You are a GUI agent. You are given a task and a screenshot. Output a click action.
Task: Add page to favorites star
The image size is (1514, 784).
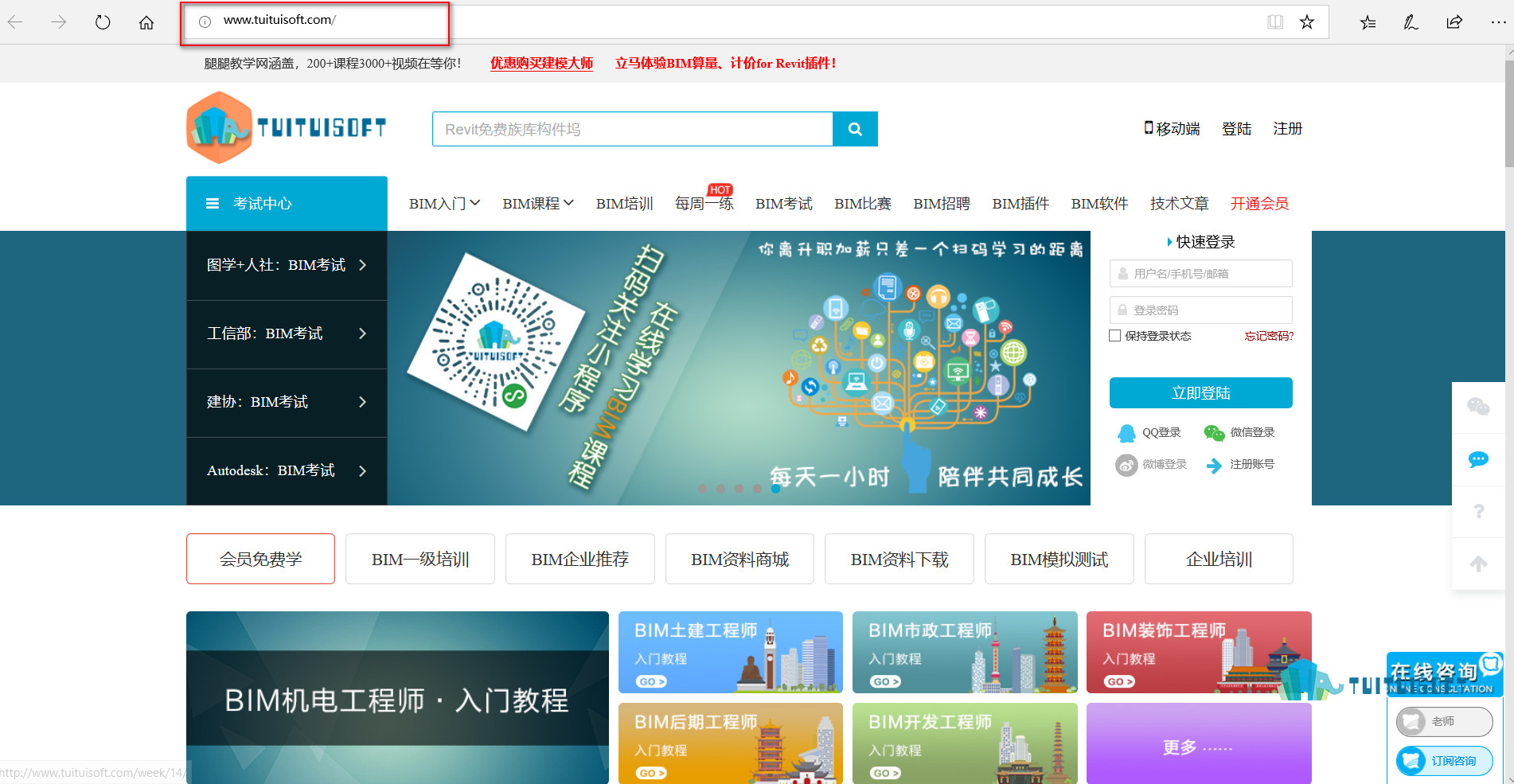pyautogui.click(x=1307, y=22)
